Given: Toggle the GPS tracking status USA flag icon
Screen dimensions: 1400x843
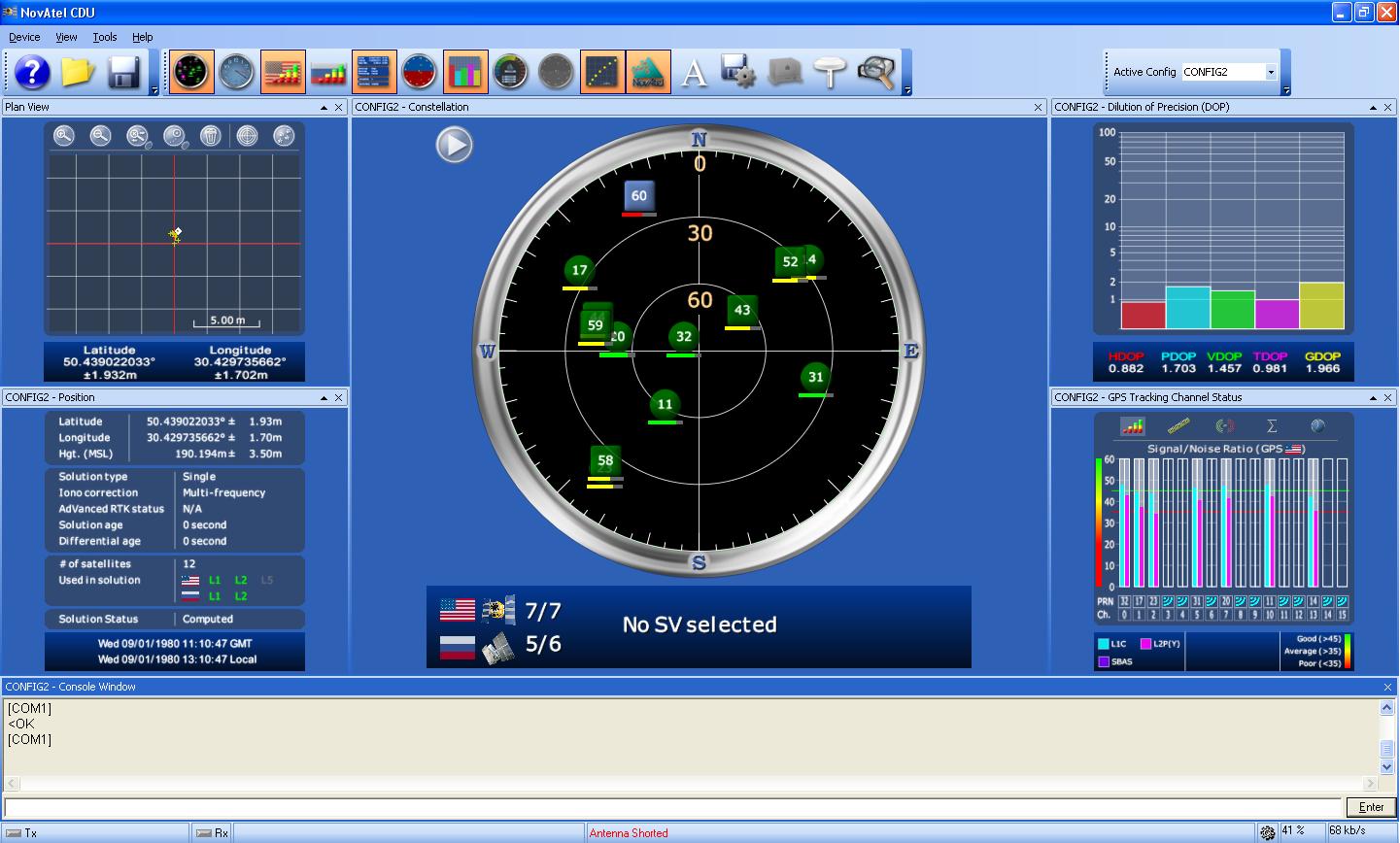Looking at the screenshot, I should 283,72.
